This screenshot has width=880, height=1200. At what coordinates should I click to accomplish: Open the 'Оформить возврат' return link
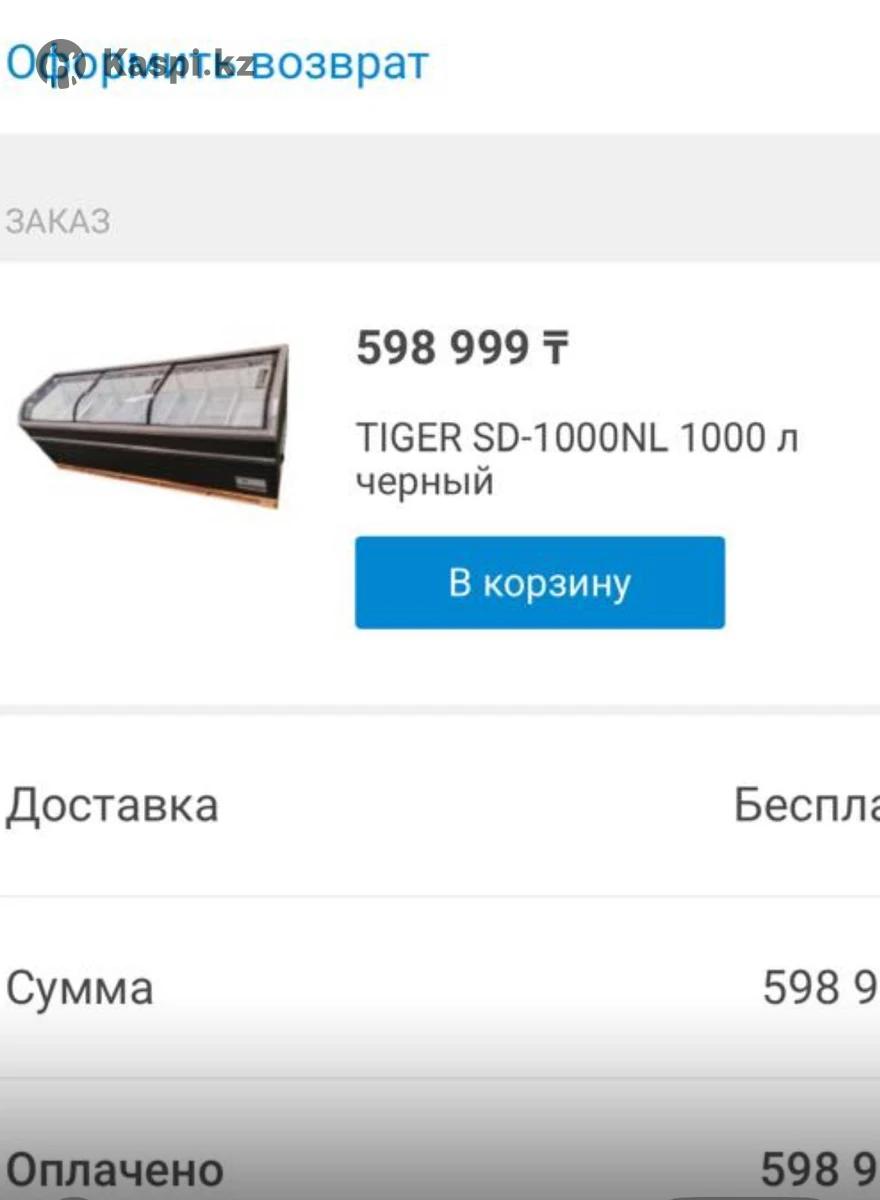point(217,63)
